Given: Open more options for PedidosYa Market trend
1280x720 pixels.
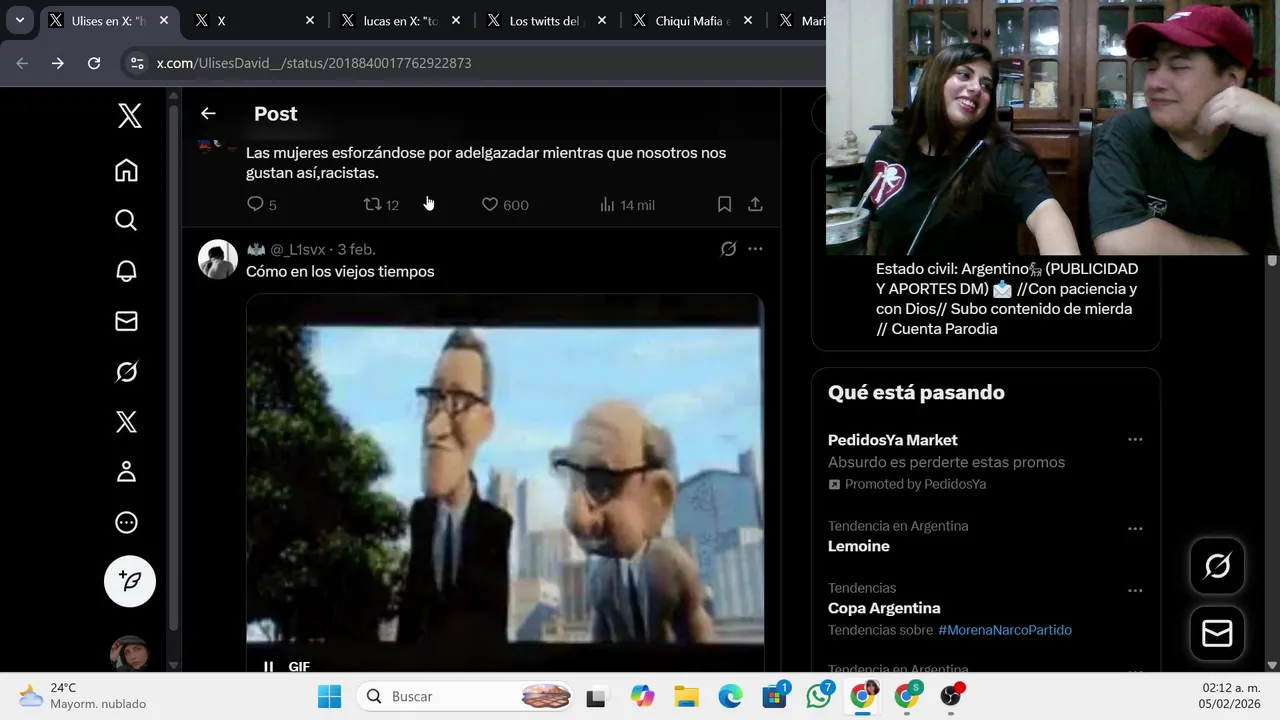Looking at the screenshot, I should pos(1135,440).
